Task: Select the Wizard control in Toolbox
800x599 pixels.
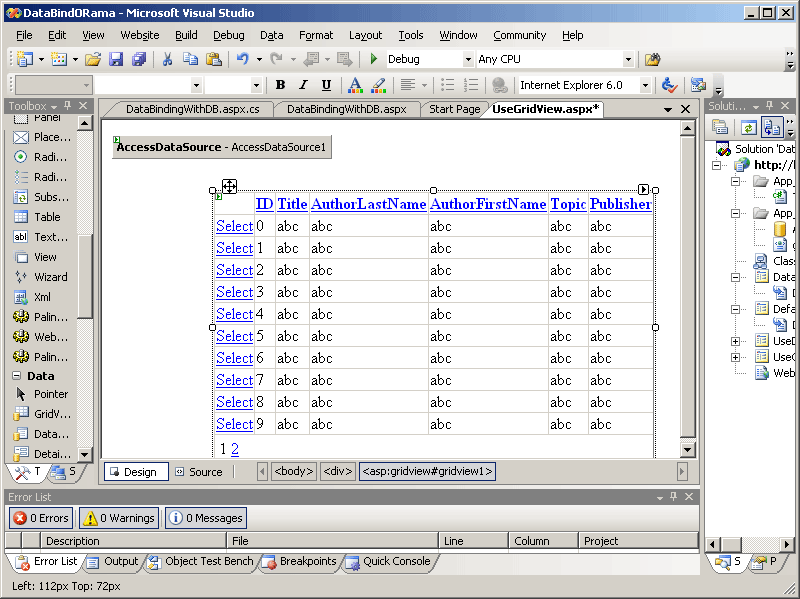Action: (x=50, y=277)
